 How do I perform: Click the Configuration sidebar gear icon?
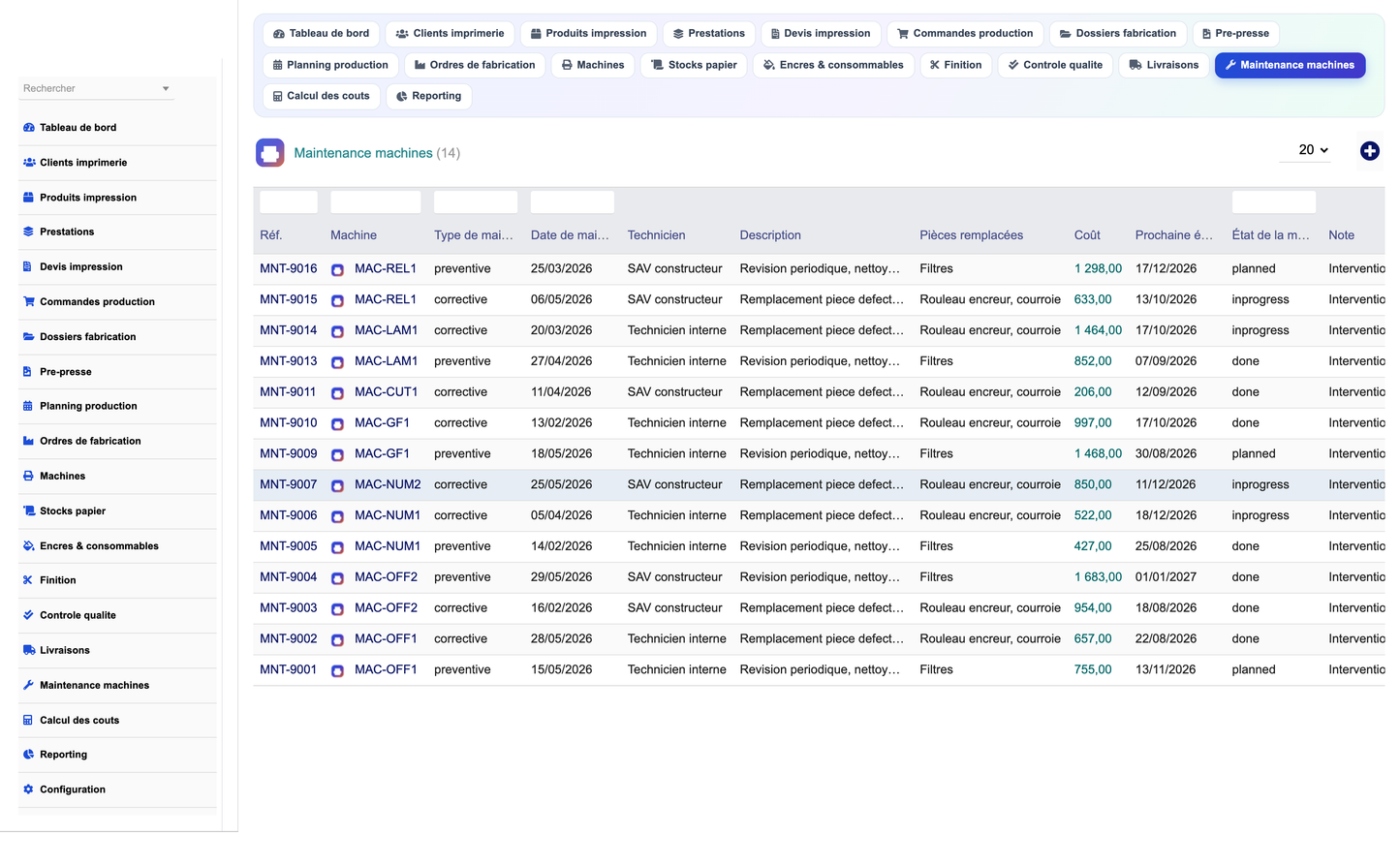pos(29,790)
